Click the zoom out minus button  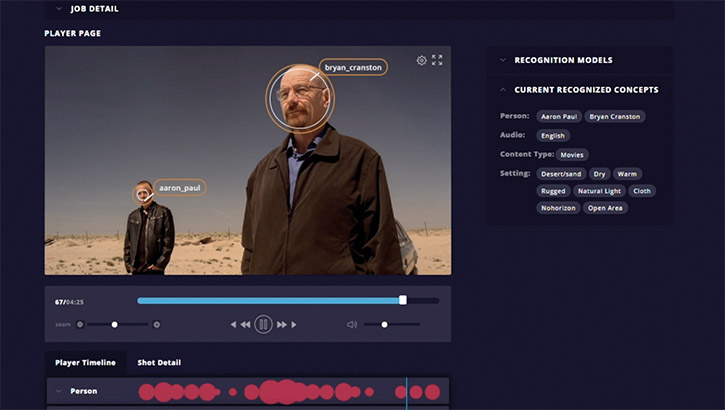pos(80,324)
